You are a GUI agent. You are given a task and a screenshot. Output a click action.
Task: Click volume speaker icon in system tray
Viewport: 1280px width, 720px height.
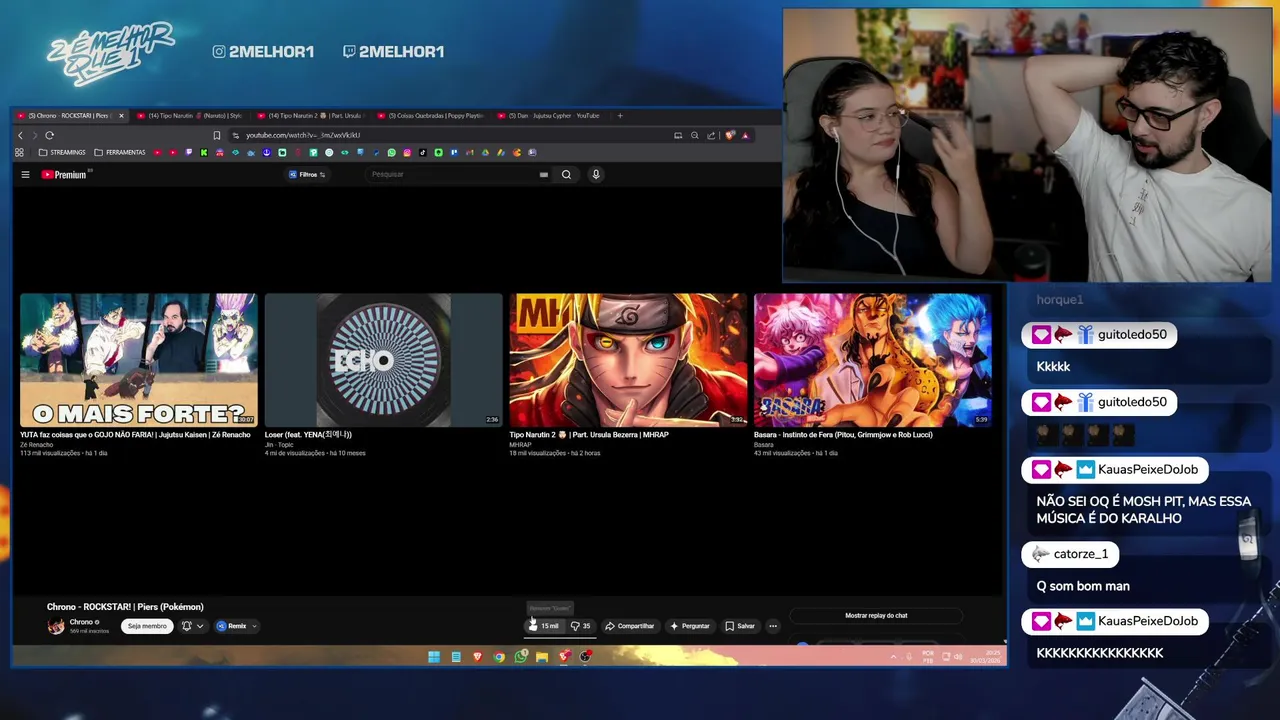(958, 657)
